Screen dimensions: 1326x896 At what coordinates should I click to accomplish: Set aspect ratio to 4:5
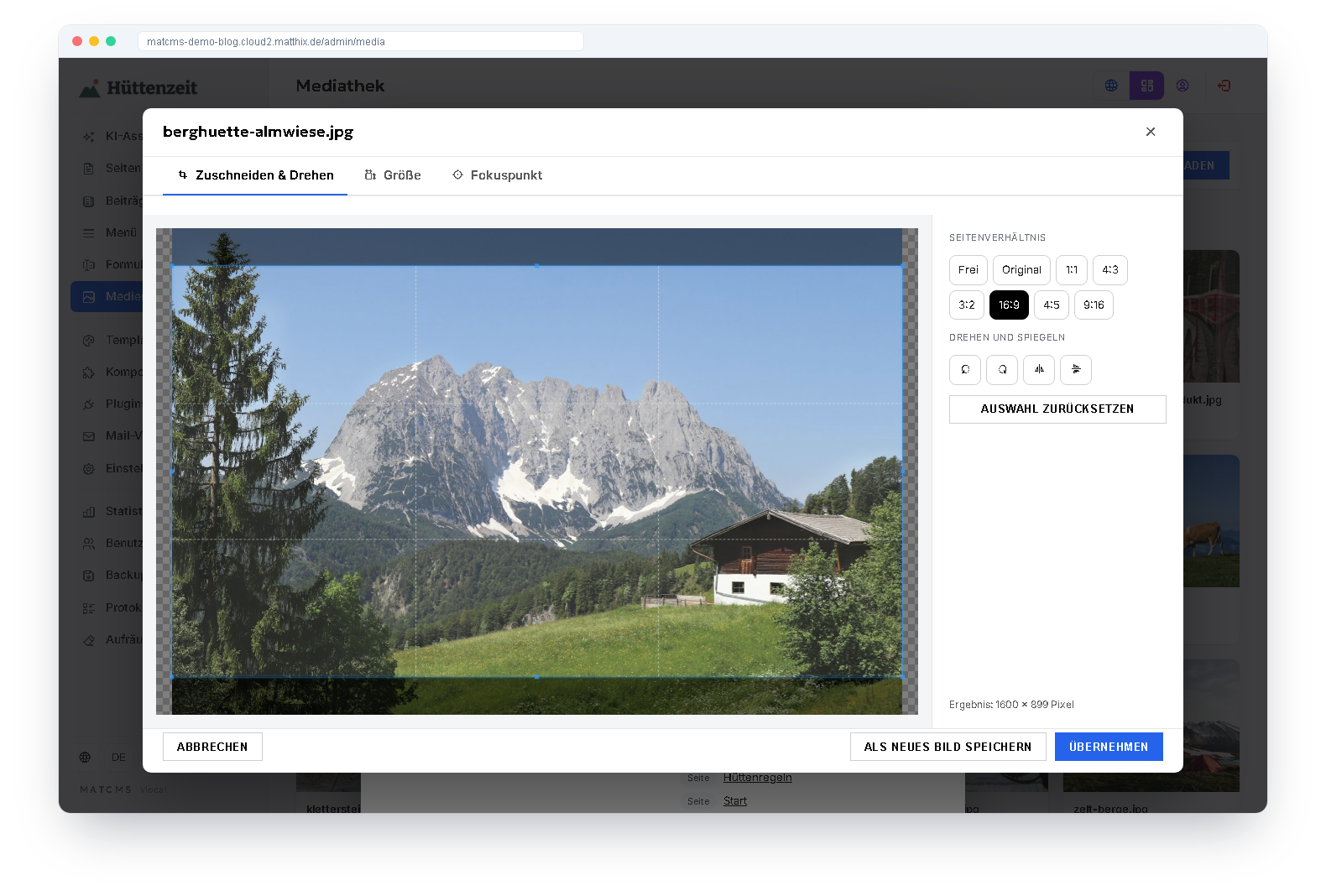coord(1052,305)
